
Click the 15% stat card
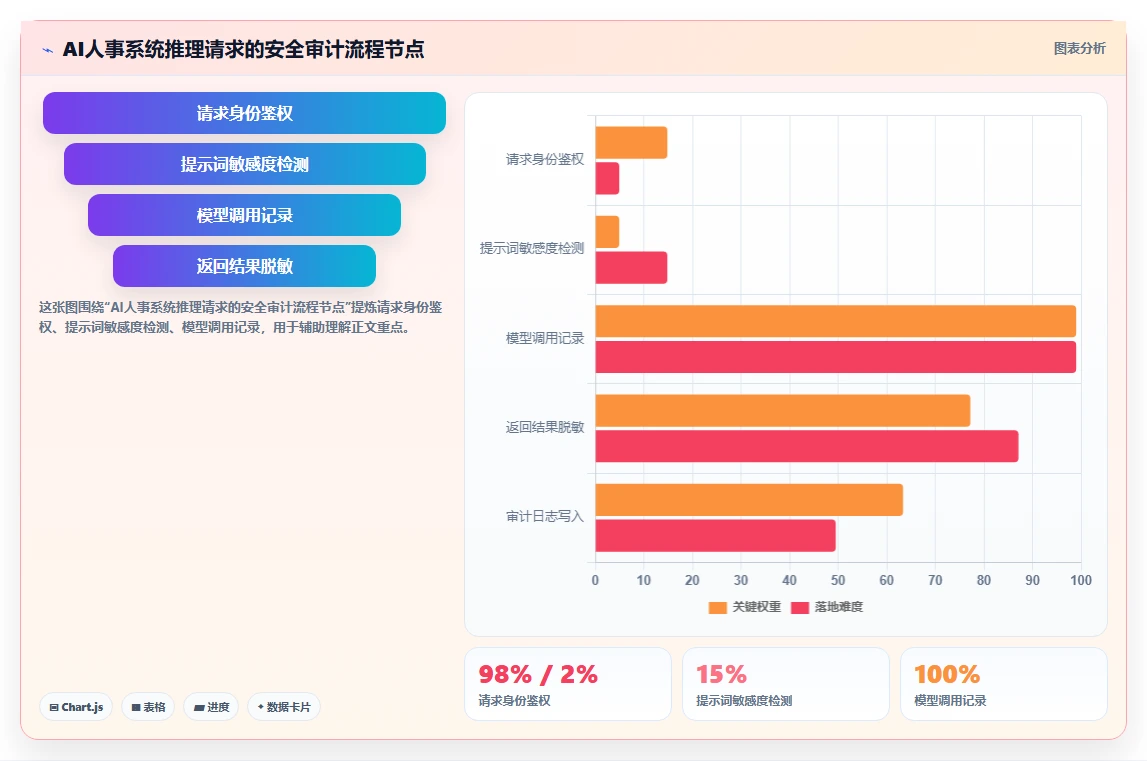point(786,684)
